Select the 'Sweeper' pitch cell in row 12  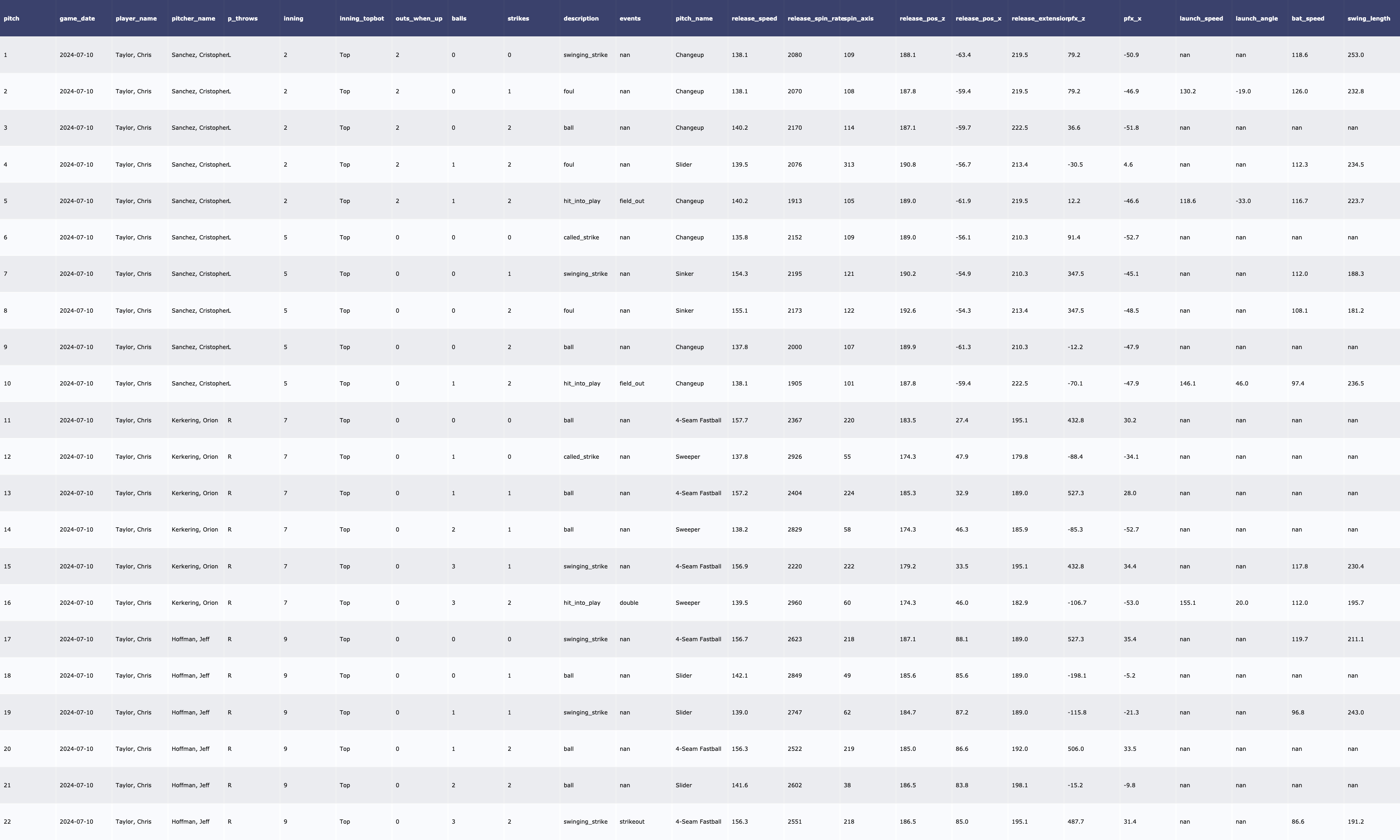[687, 457]
